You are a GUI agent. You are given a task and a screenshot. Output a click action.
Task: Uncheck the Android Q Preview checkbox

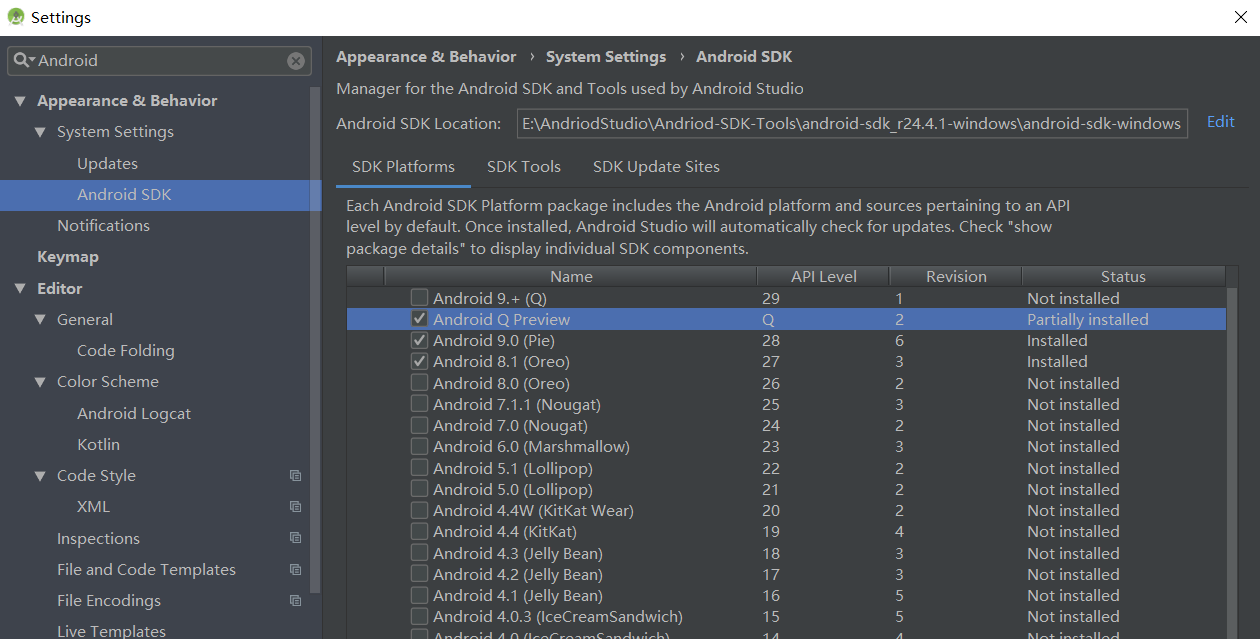pos(420,319)
